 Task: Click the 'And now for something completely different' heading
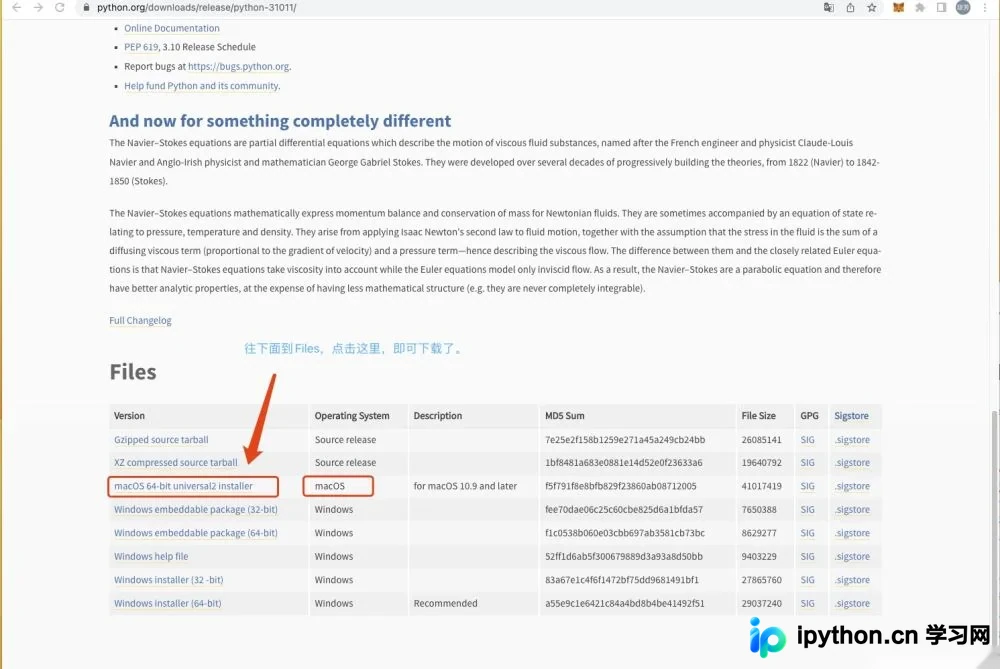pyautogui.click(x=280, y=121)
